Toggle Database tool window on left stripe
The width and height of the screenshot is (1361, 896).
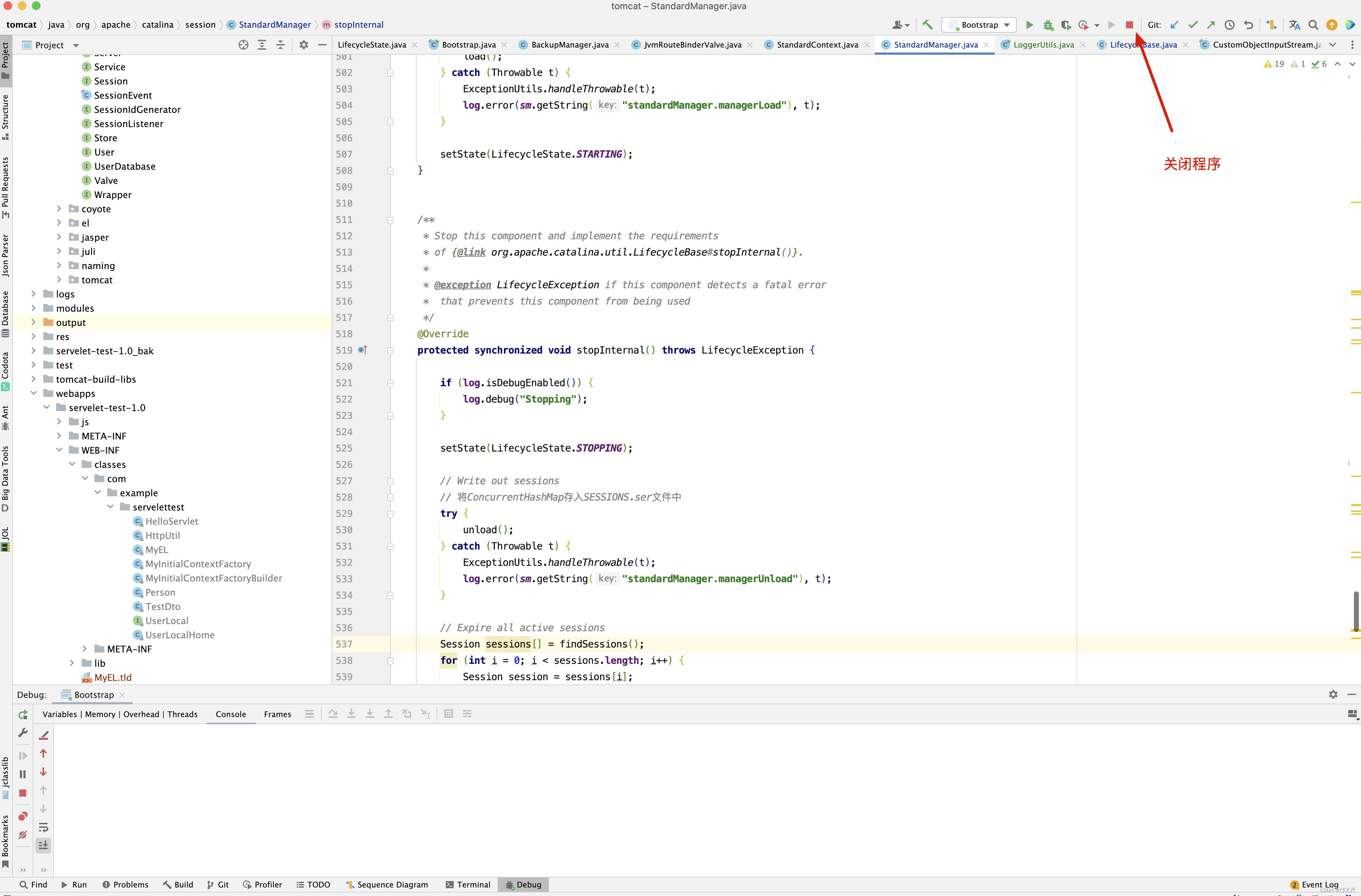tap(6, 314)
